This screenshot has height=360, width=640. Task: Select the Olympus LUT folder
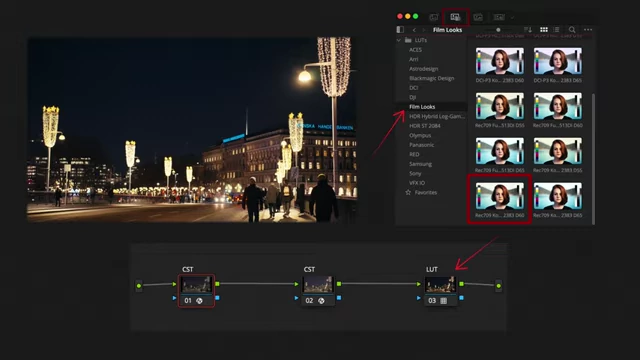coord(420,135)
